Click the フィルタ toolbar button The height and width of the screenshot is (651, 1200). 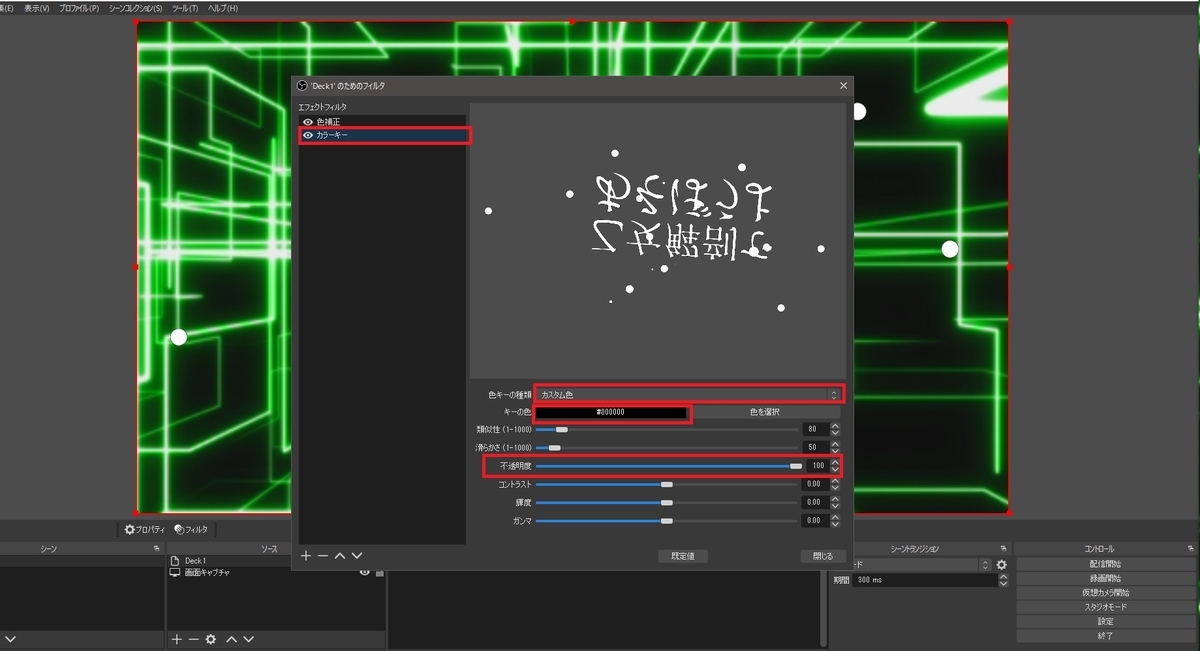191,529
